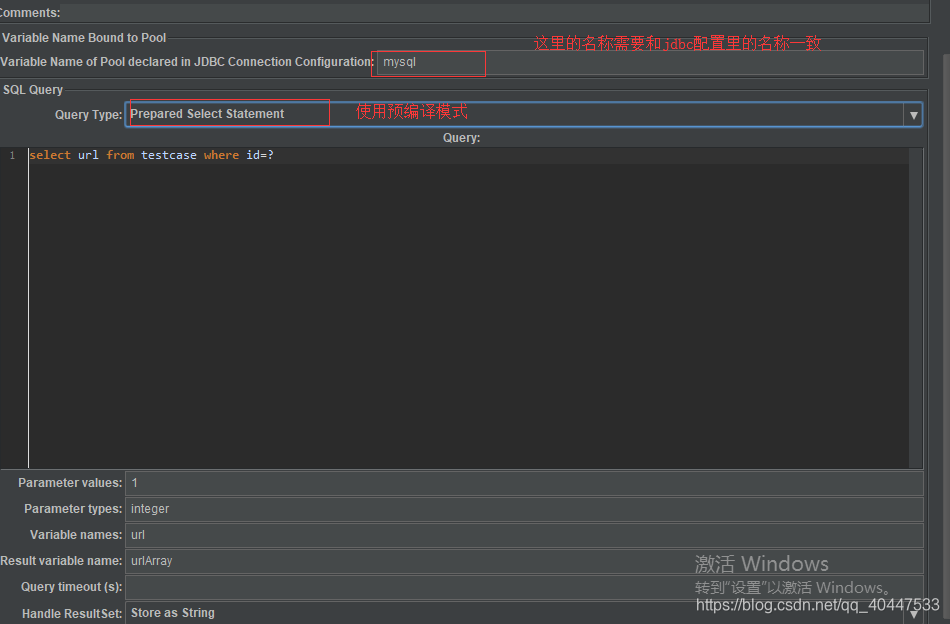
Task: Click the query text 'select url from testcase where id=?'
Action: tap(151, 155)
